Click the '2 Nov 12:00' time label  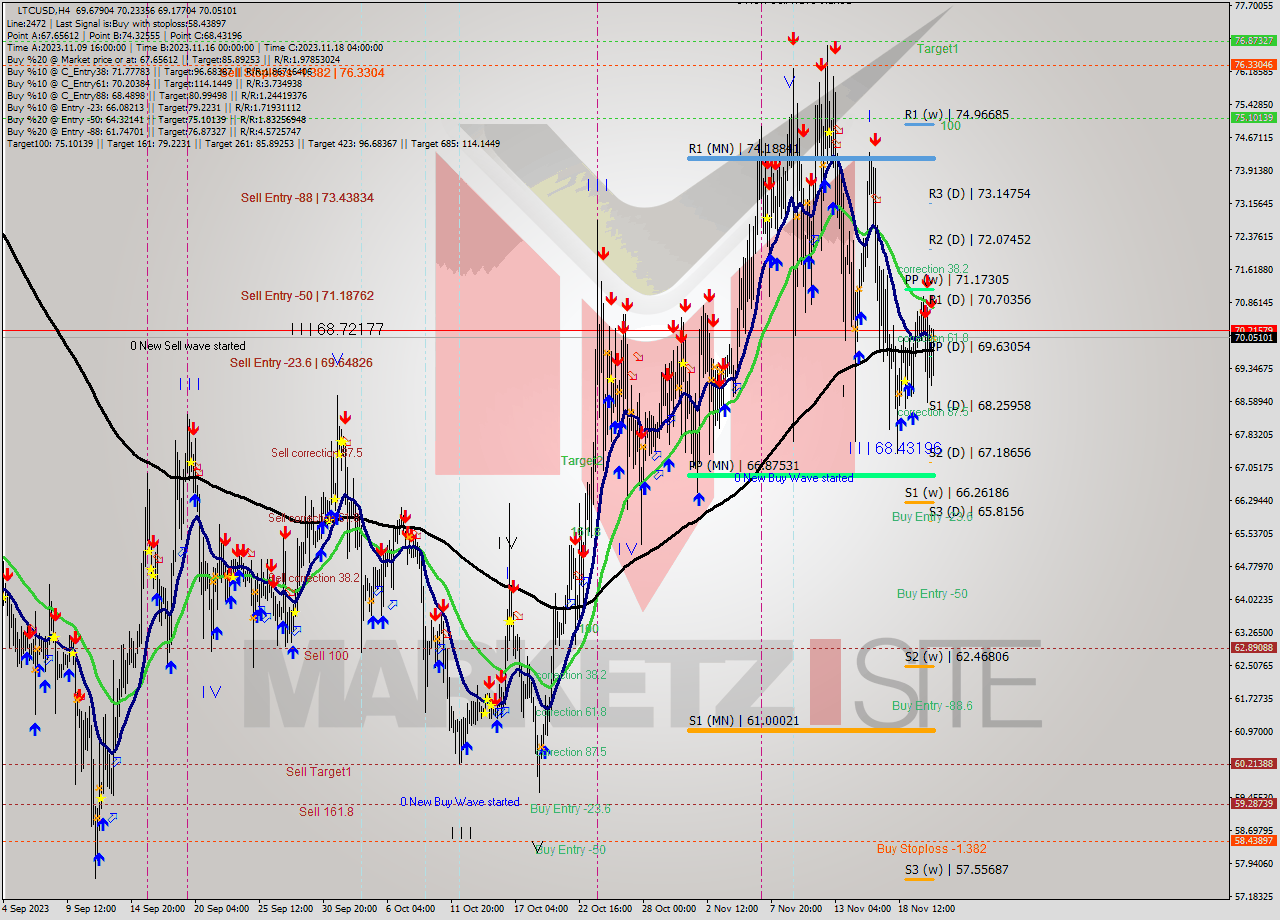tap(731, 909)
